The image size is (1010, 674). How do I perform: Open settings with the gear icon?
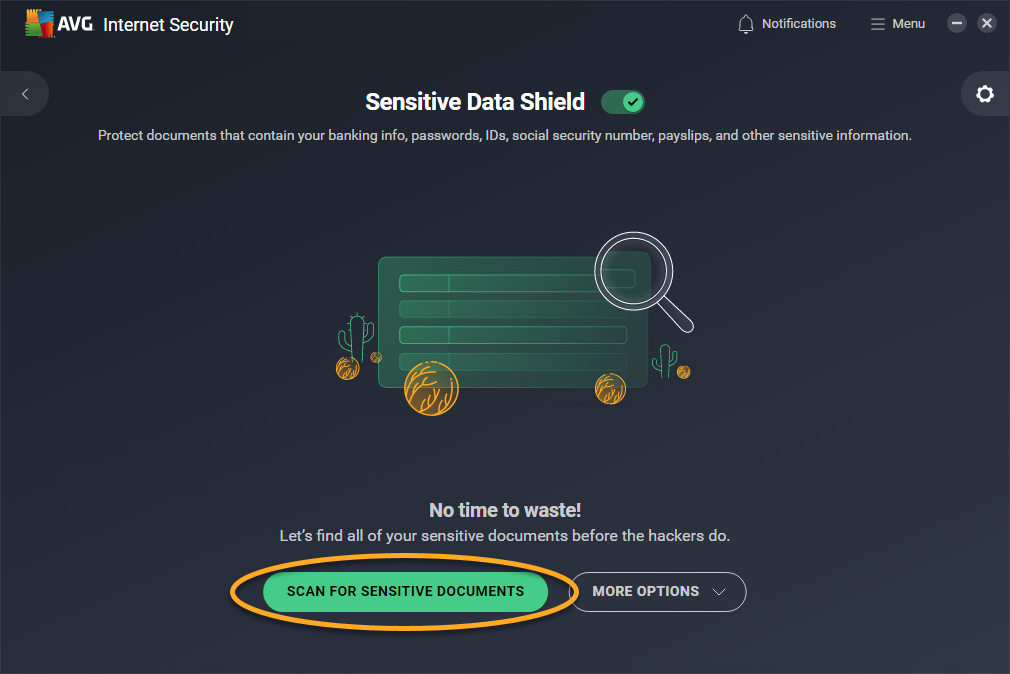point(985,94)
